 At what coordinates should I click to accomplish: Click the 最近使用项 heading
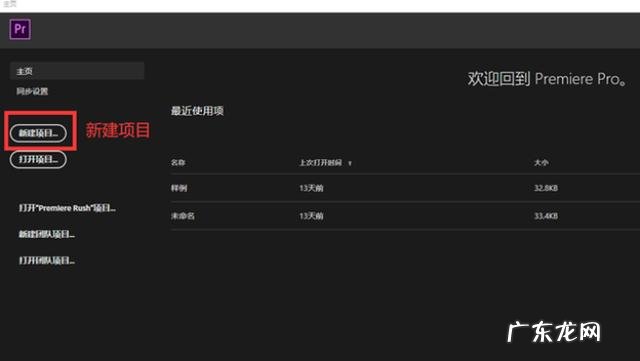197,111
